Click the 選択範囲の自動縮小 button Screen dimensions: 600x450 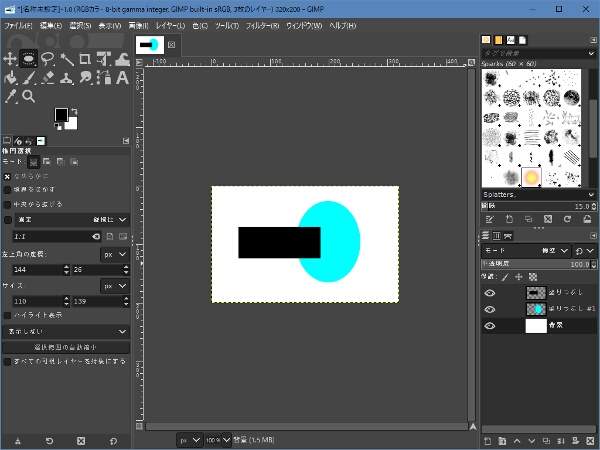click(x=66, y=347)
